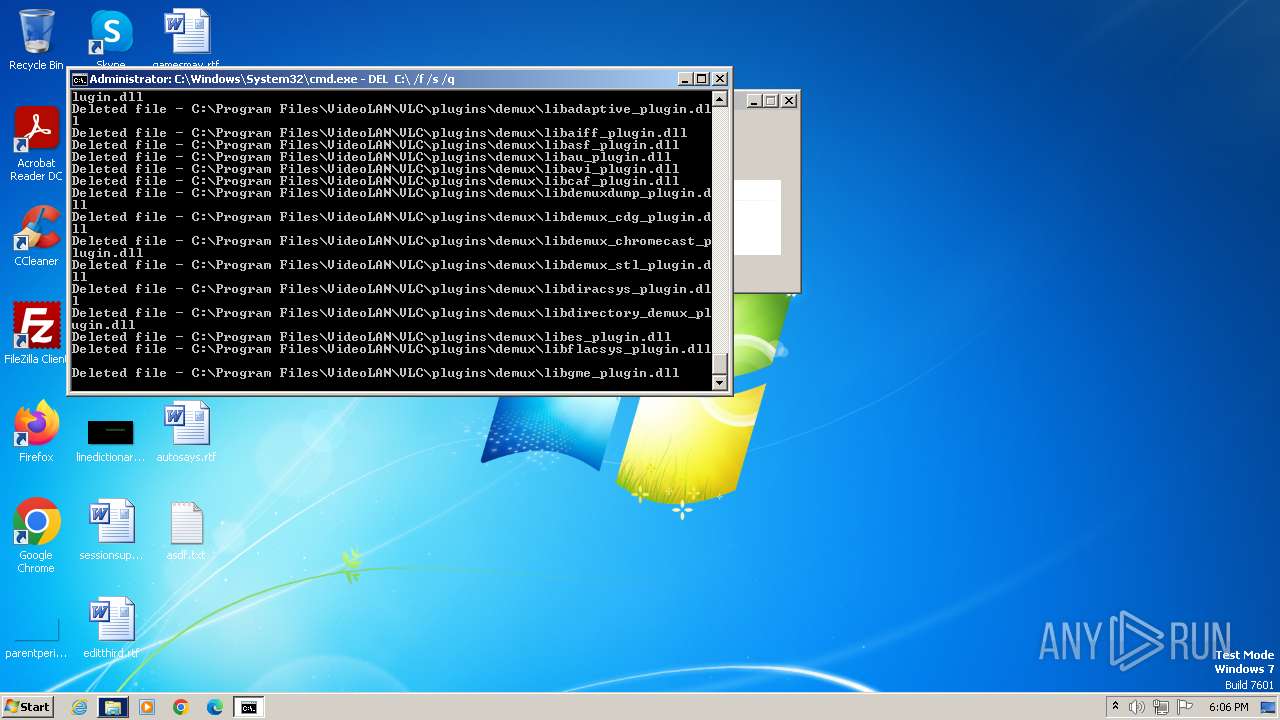The image size is (1280, 720).
Task: Click the cmd title bar text
Action: point(272,79)
